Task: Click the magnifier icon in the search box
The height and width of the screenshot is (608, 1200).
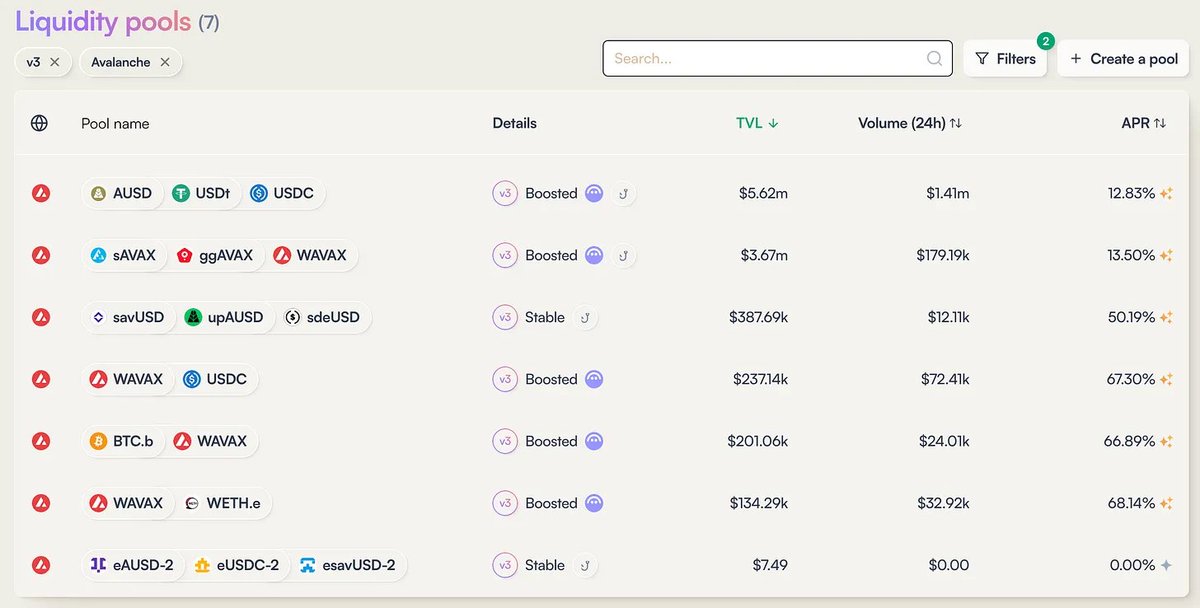Action: coord(934,59)
